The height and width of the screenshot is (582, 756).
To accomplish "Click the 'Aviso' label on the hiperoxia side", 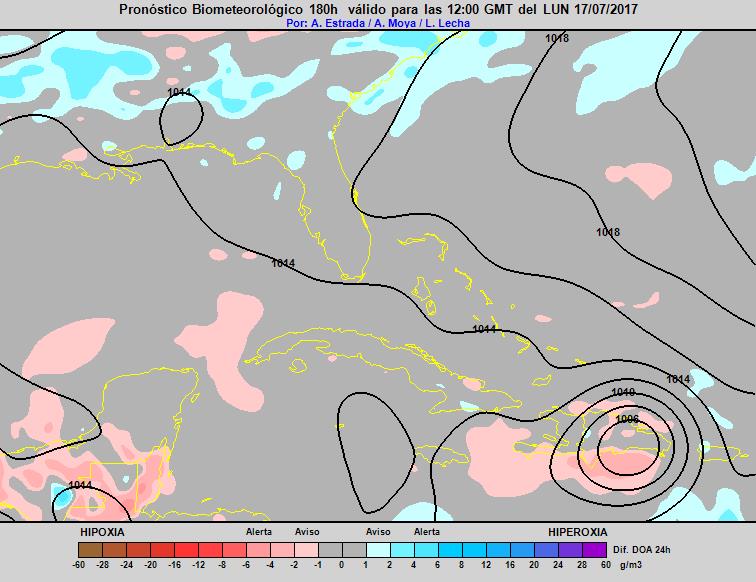I will (378, 532).
